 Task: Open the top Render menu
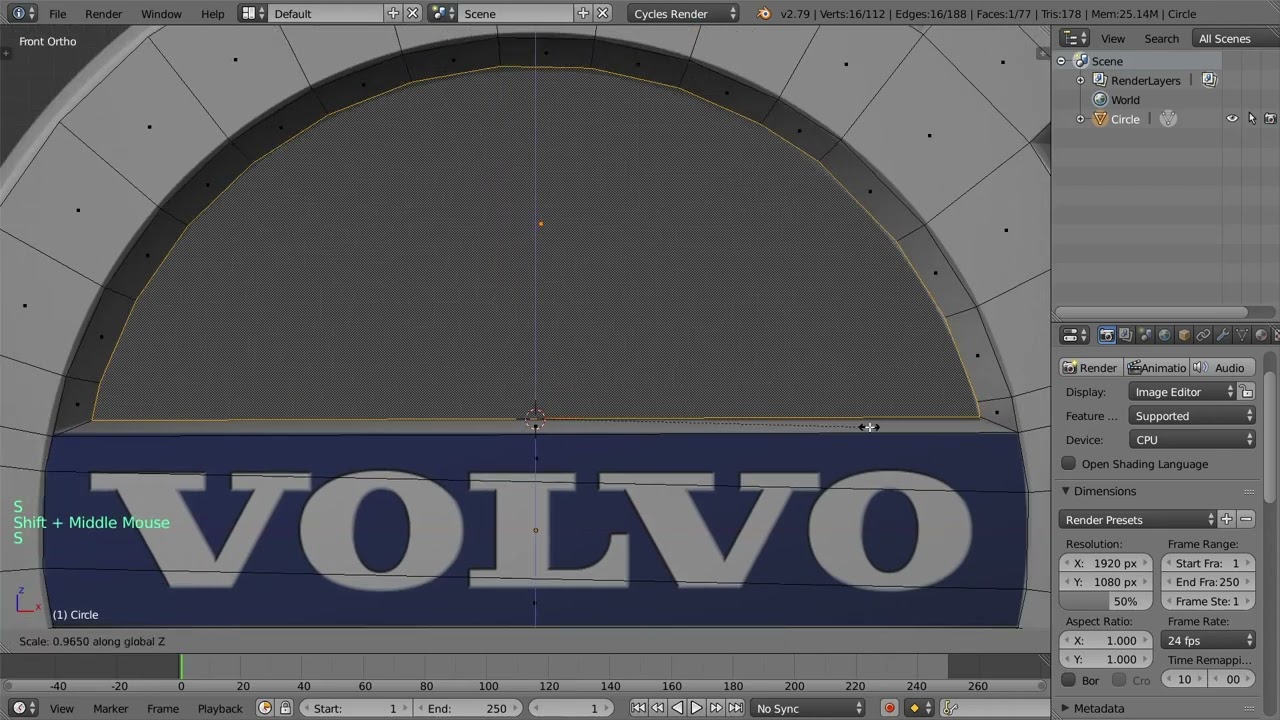103,14
